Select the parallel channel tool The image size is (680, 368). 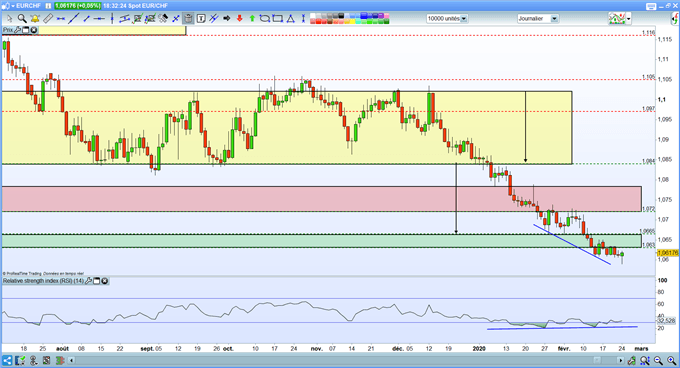click(x=124, y=19)
